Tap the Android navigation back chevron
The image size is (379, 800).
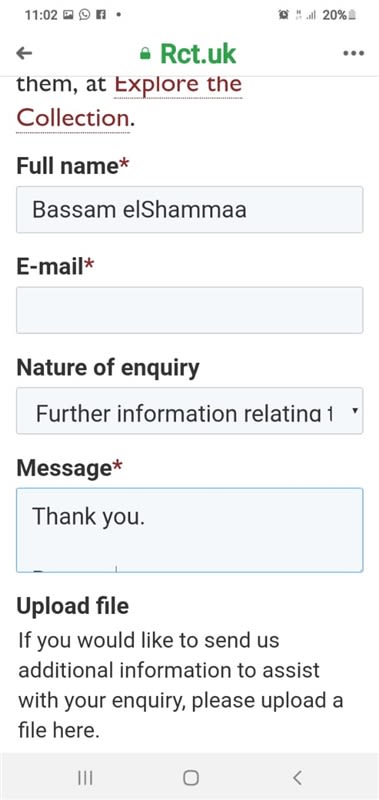tap(297, 778)
